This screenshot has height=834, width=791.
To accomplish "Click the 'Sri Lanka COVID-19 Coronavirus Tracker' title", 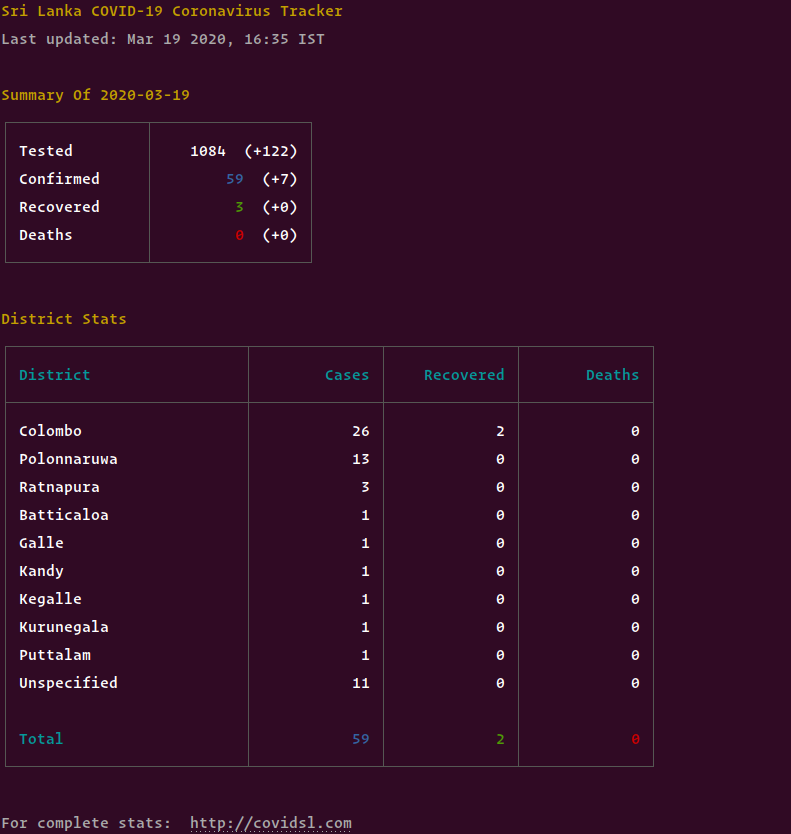I will coord(172,11).
